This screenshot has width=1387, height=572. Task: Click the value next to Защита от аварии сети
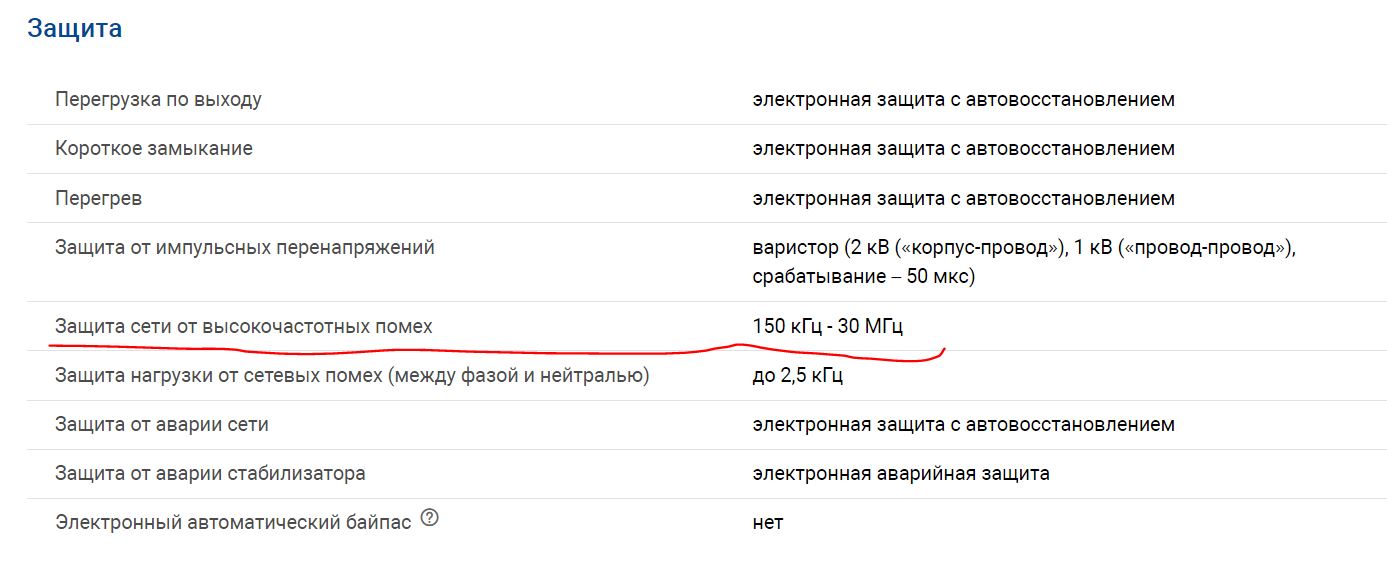coord(963,424)
